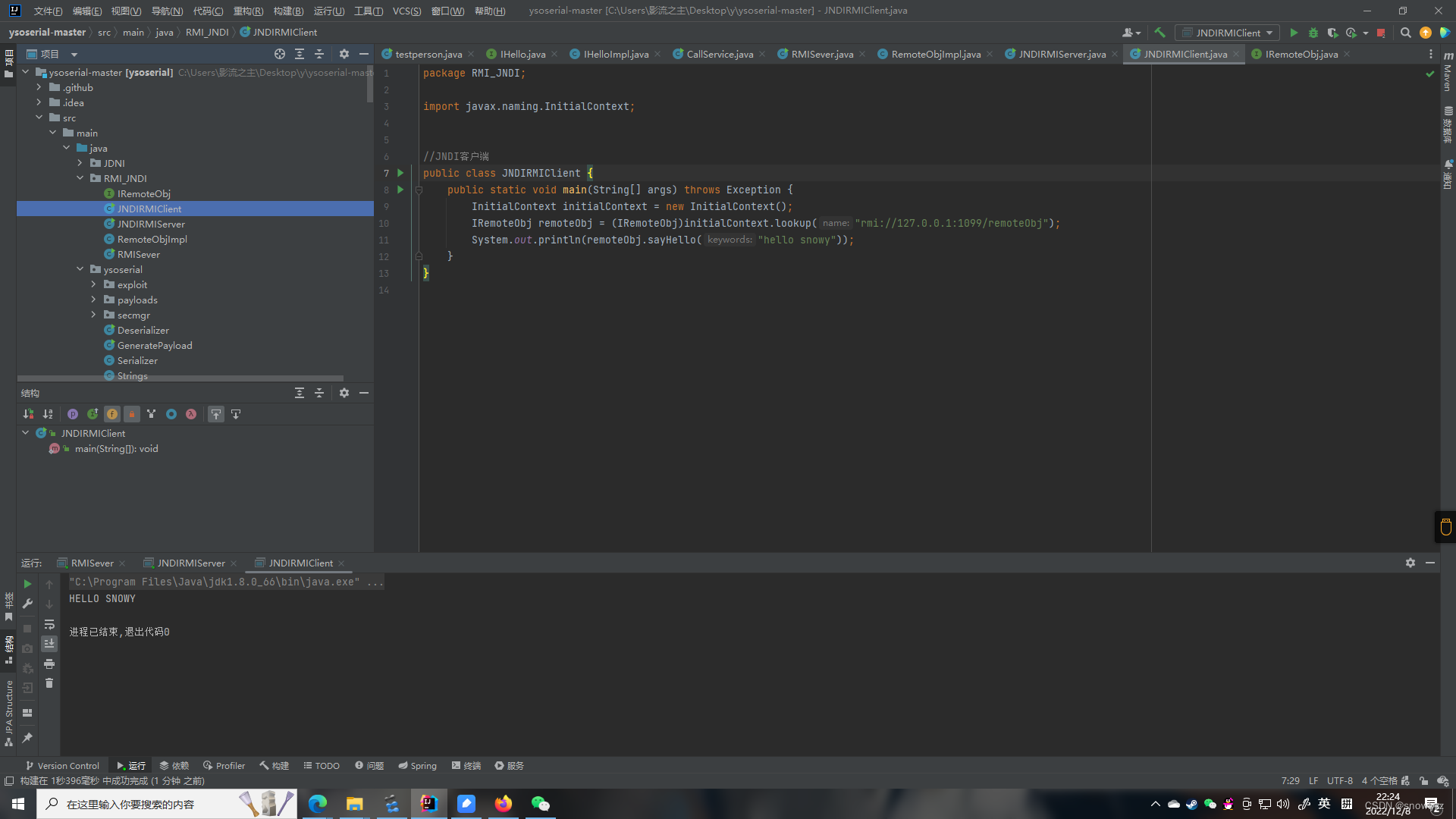Toggle 'Show properties' in the Structure panel
Image resolution: width=1456 pixels, height=819 pixels.
pyautogui.click(x=73, y=414)
